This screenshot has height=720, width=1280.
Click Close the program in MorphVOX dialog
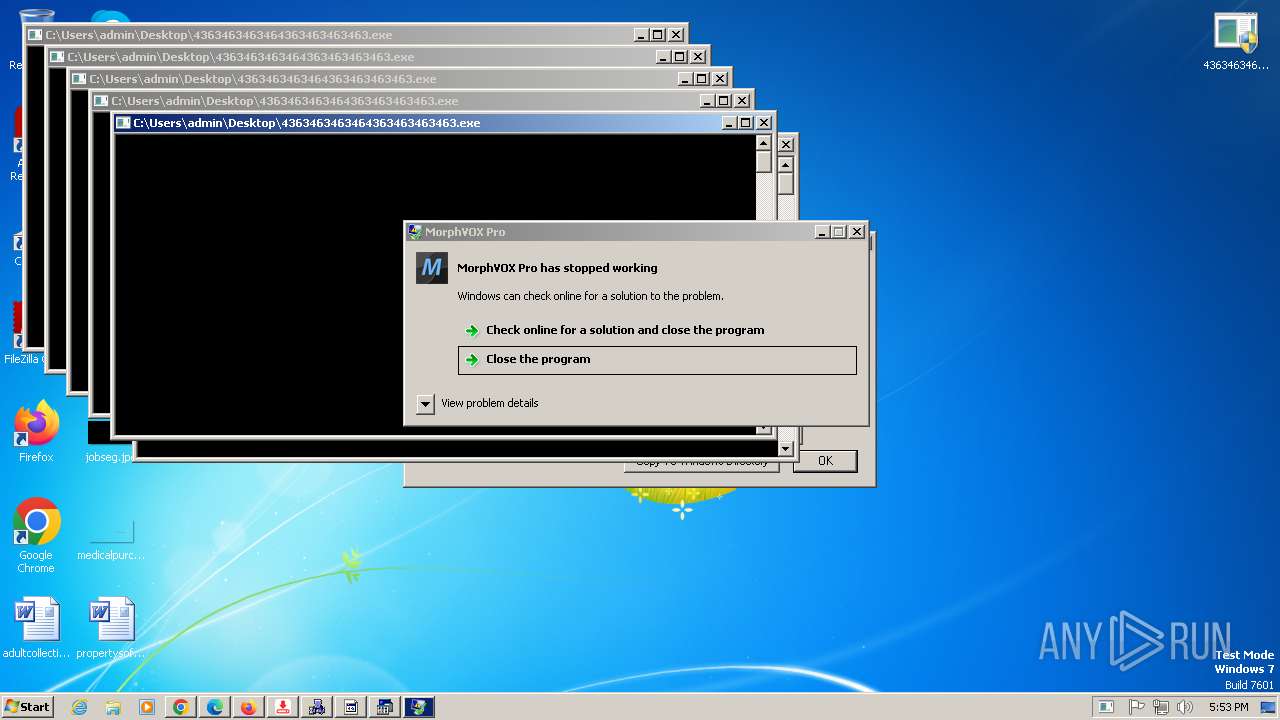tap(657, 360)
